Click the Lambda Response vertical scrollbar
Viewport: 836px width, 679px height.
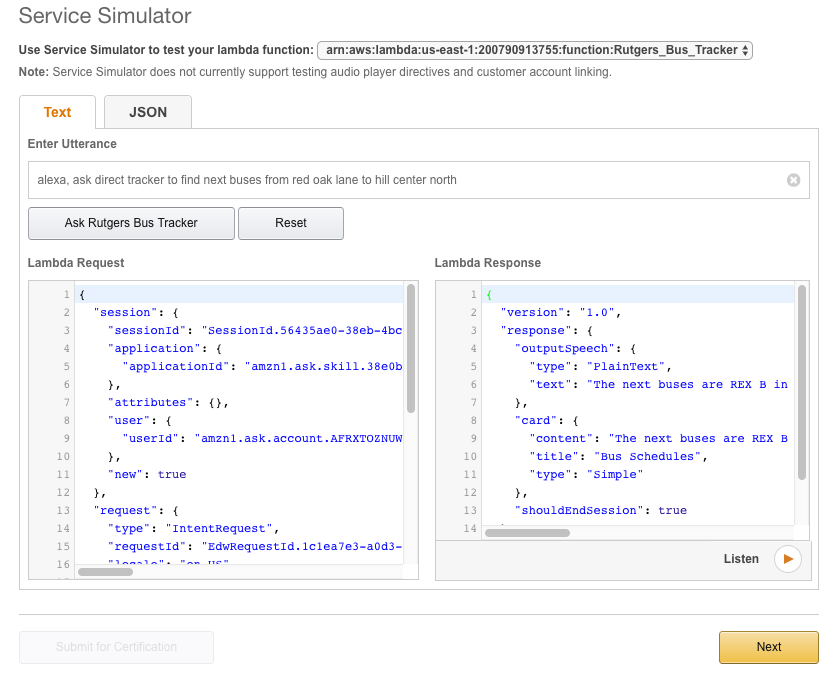tap(801, 382)
